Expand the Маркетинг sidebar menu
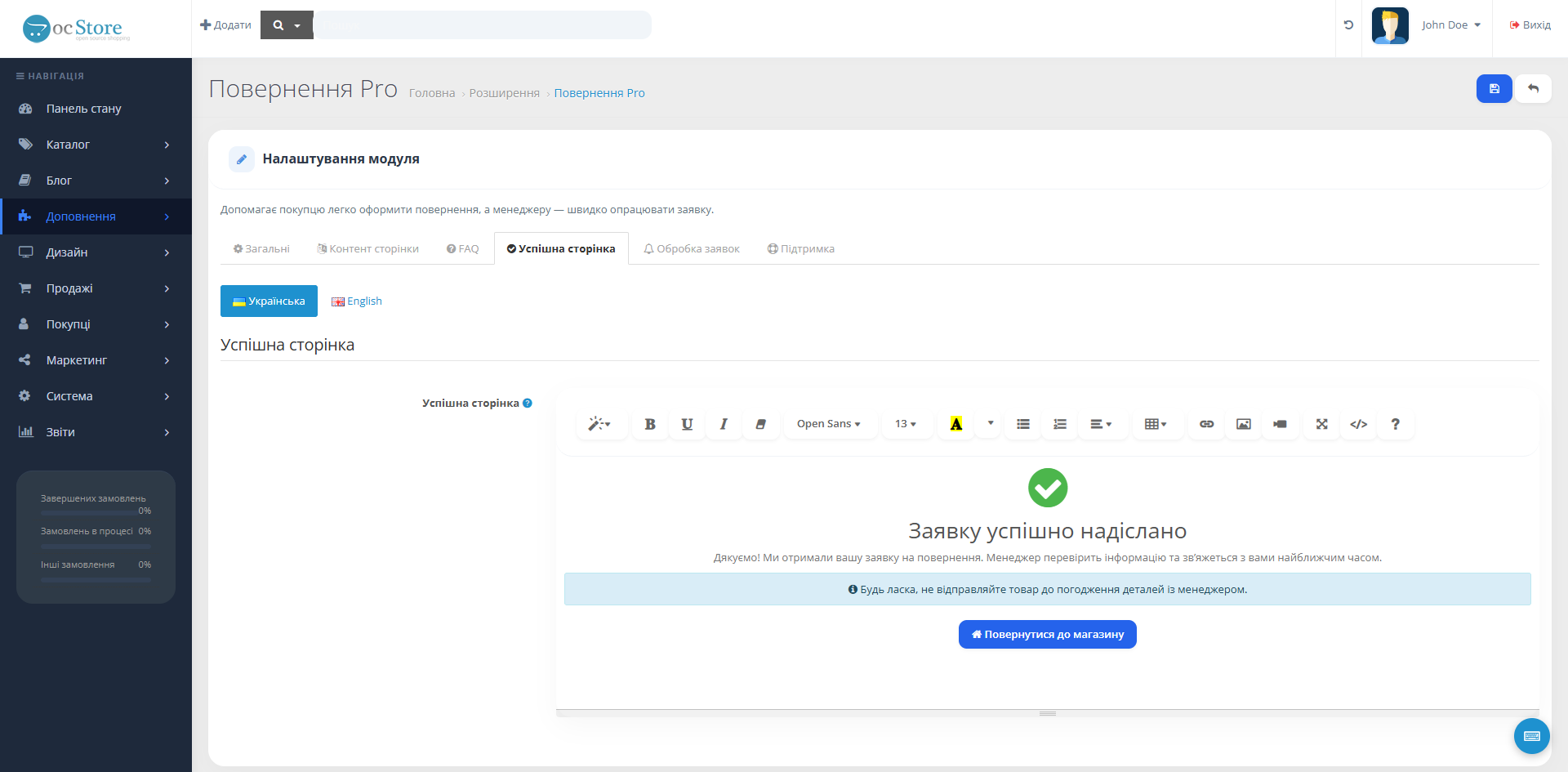Viewport: 1568px width, 772px height. coord(96,360)
